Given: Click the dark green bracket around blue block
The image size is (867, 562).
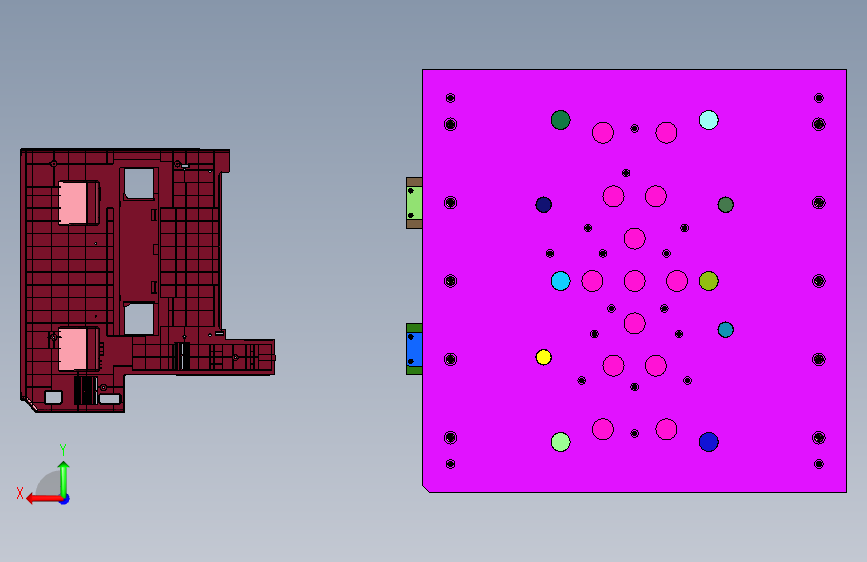Looking at the screenshot, I should [414, 328].
